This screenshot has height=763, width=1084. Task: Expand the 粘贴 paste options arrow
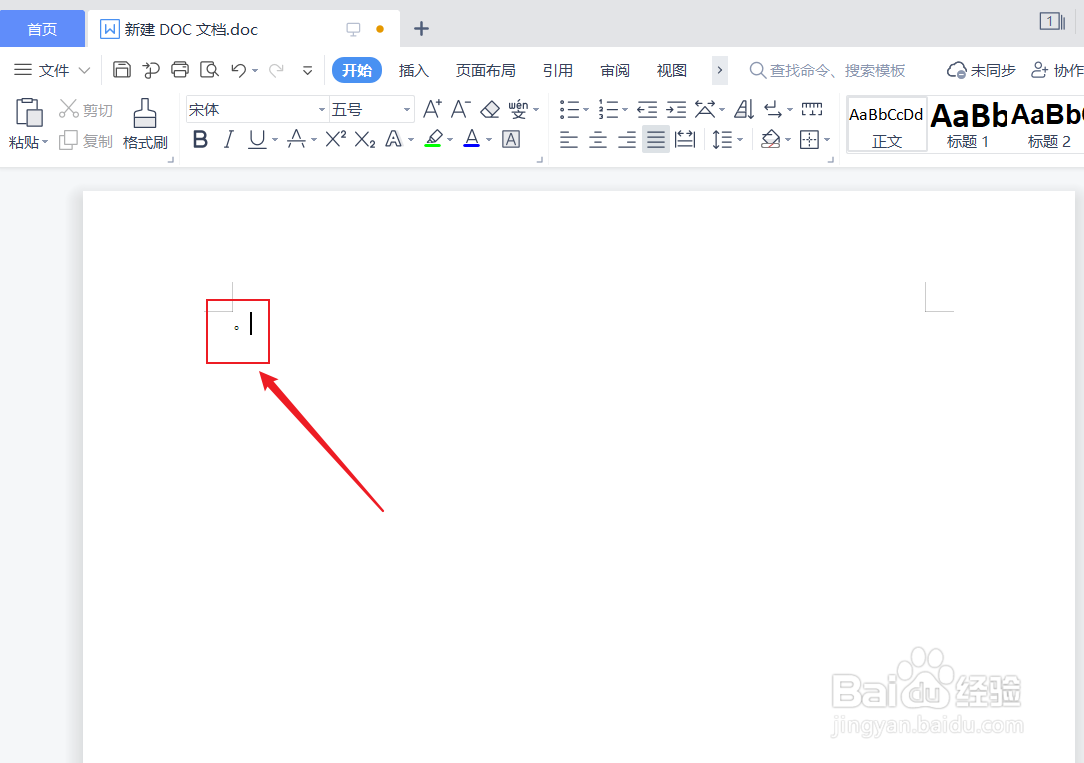point(45,142)
